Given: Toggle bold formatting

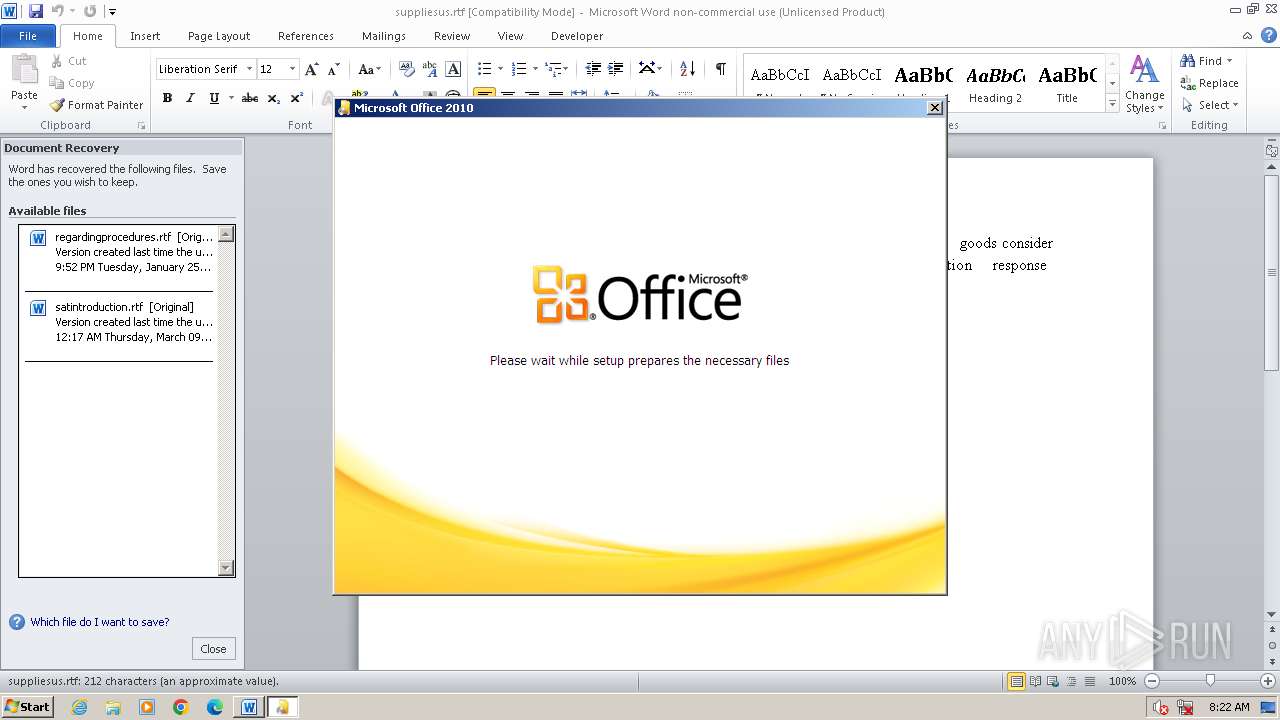Looking at the screenshot, I should pos(167,98).
